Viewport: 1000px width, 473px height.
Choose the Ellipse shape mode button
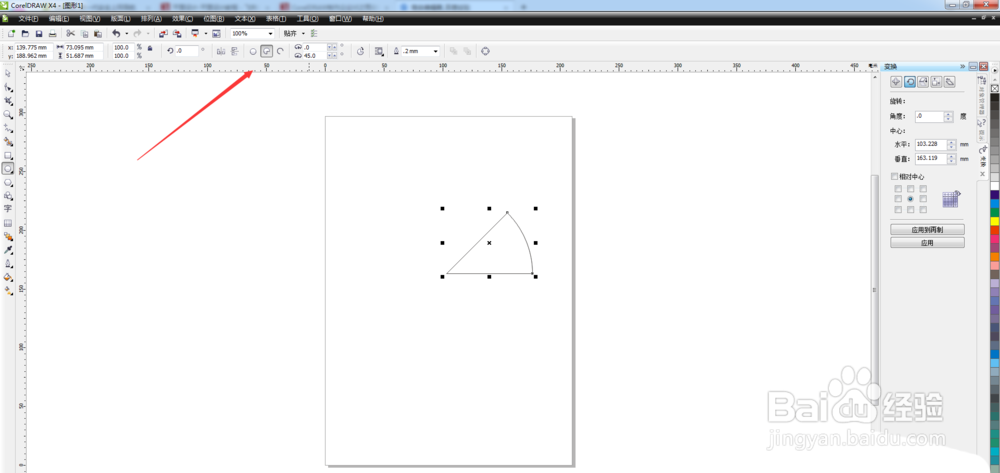coord(253,50)
